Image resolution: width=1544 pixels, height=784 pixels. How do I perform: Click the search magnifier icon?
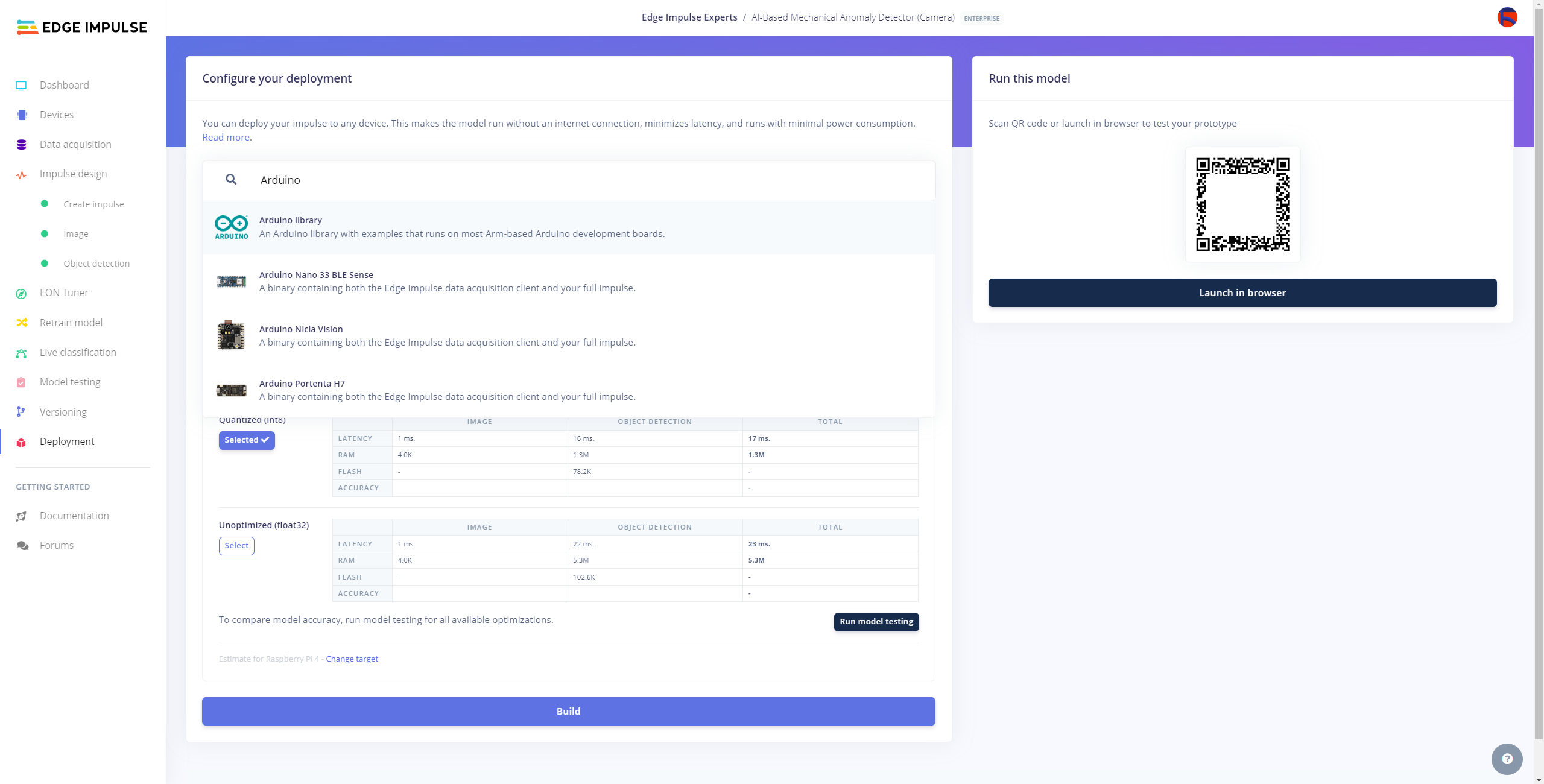click(x=231, y=180)
